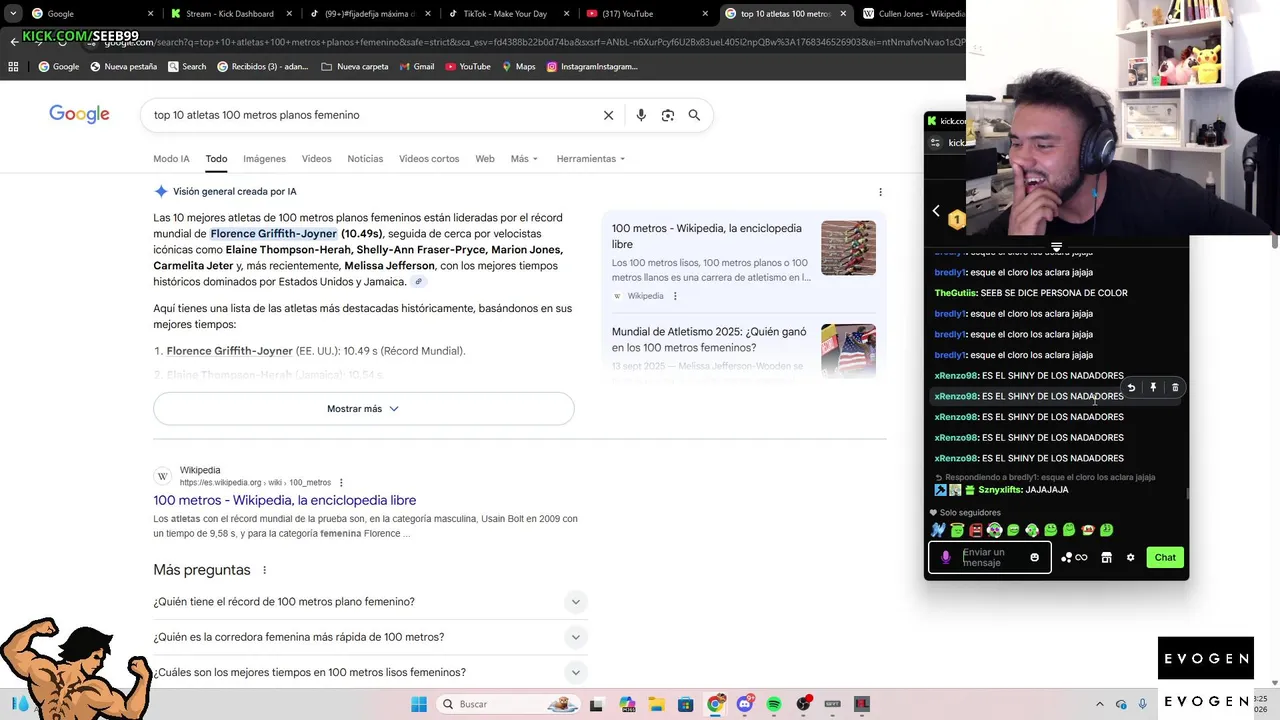The height and width of the screenshot is (720, 1280).
Task: Open the Wikipedia result three-dot menu
Action: 341,483
